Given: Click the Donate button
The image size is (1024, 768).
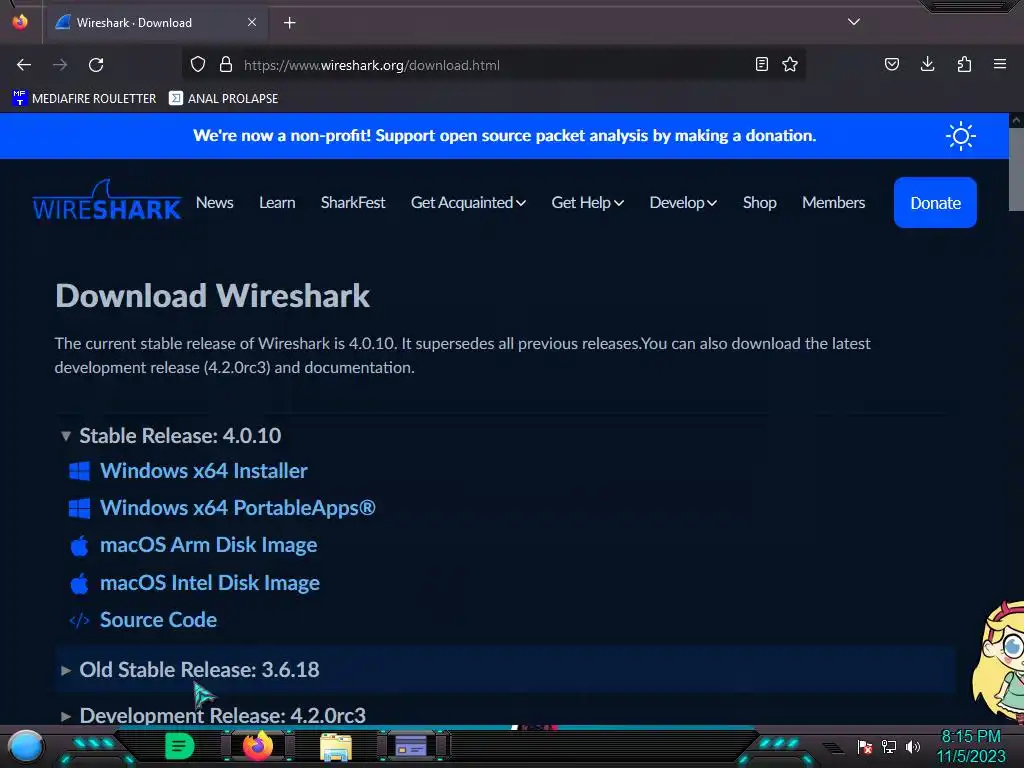Looking at the screenshot, I should (935, 202).
